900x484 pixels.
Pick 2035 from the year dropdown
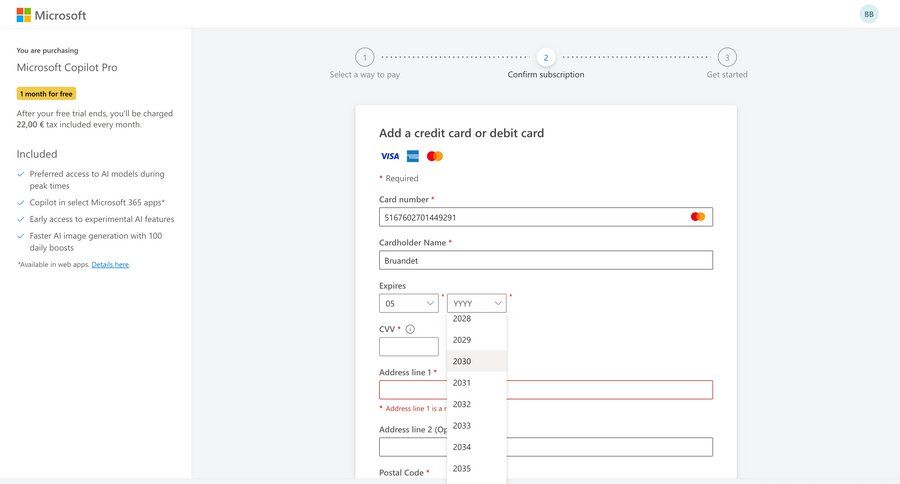tap(476, 468)
